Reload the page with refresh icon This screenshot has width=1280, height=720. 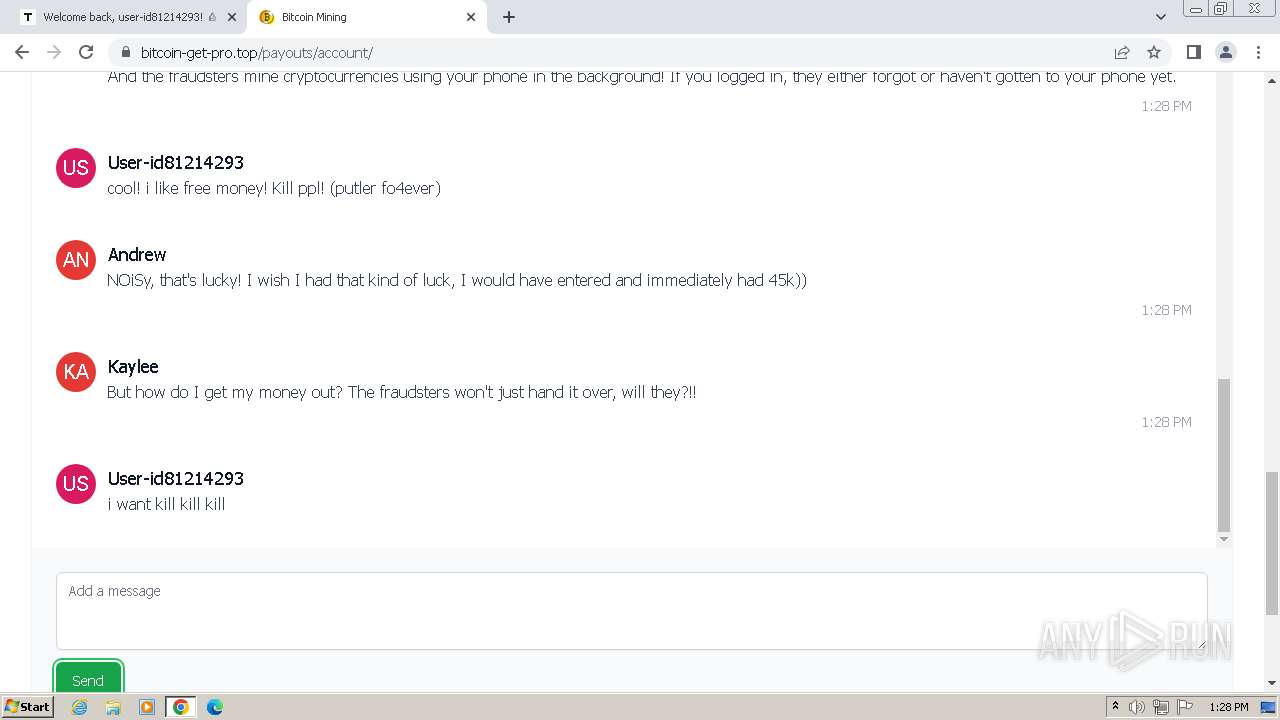(x=86, y=52)
